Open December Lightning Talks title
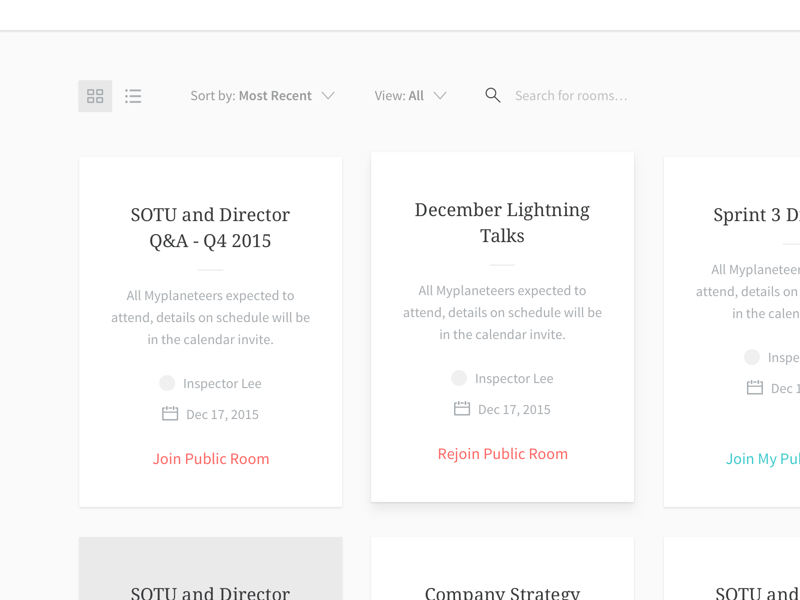Image resolution: width=800 pixels, height=600 pixels. [502, 222]
